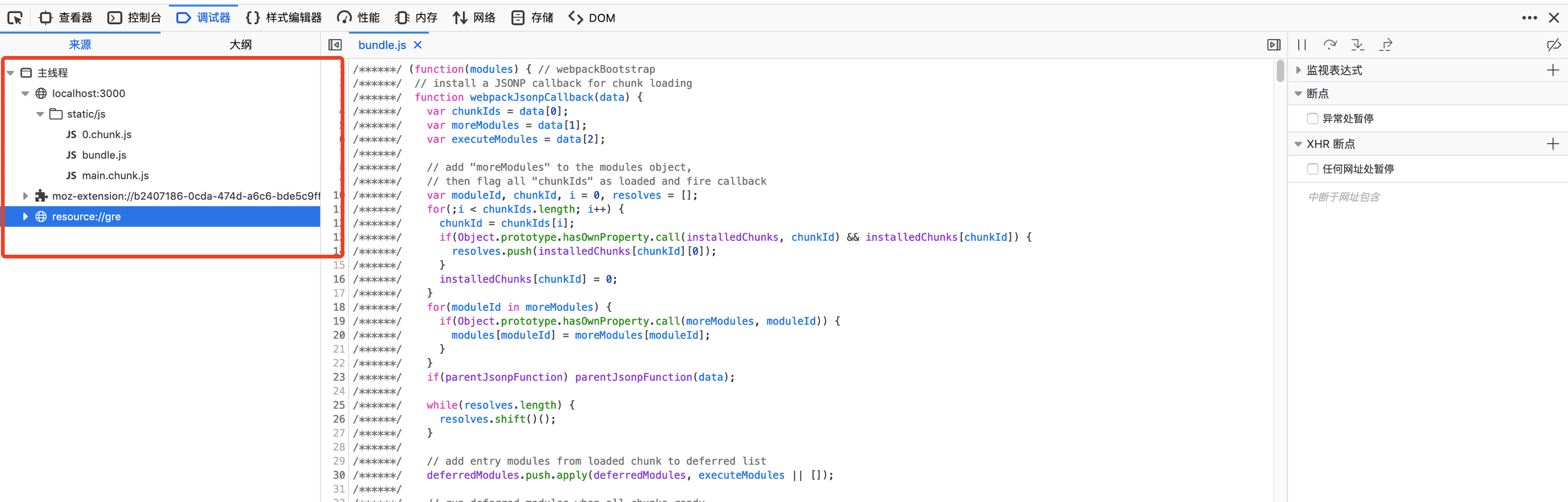Switch to the 网络 network tab
This screenshot has height=502, width=1568.
(474, 18)
